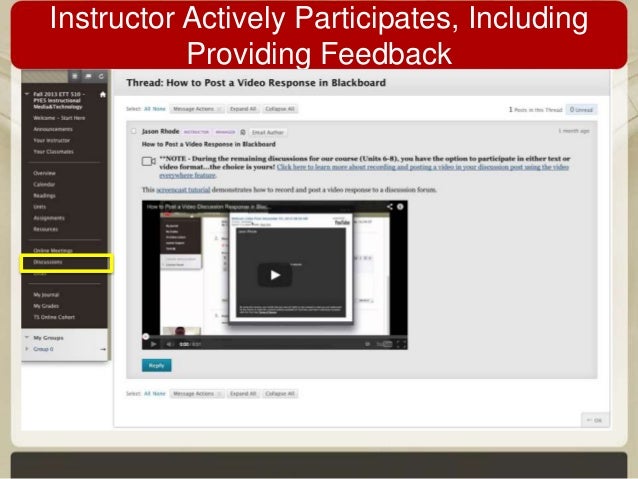Open TS Online Cohort in the sidebar

(54, 317)
